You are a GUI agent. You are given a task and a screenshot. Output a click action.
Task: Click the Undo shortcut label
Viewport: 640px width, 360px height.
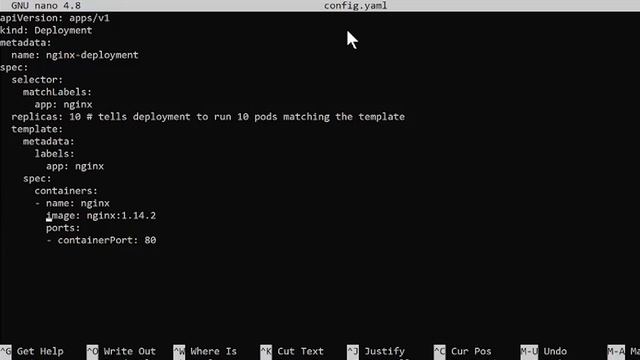(x=555, y=351)
